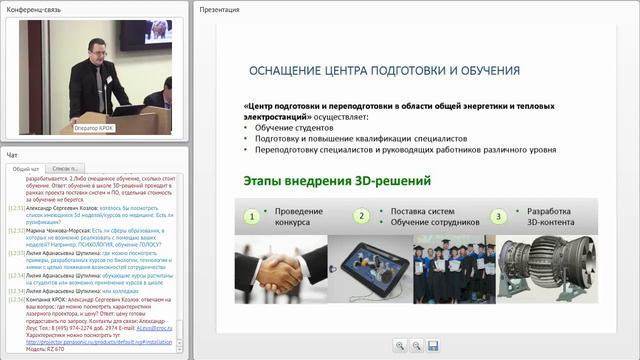
Task: Click the step 2 numbered circle
Action: tap(361, 216)
